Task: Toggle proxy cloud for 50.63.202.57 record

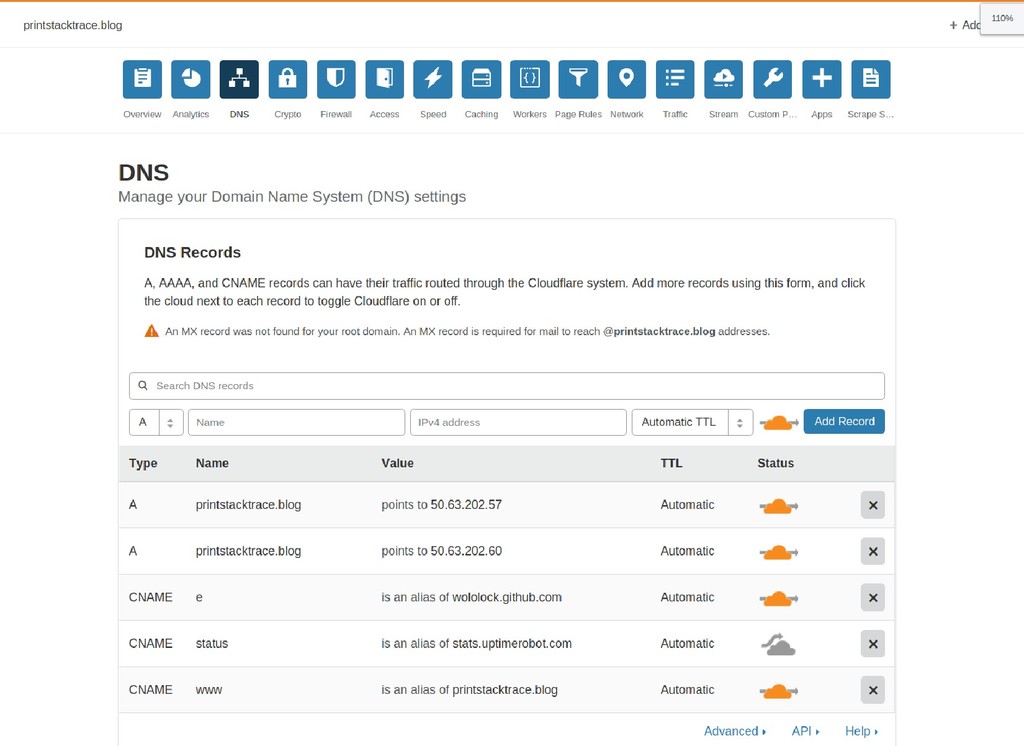Action: pos(778,506)
